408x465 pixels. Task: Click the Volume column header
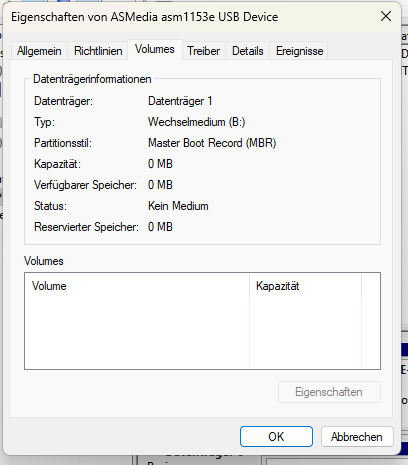pos(137,286)
